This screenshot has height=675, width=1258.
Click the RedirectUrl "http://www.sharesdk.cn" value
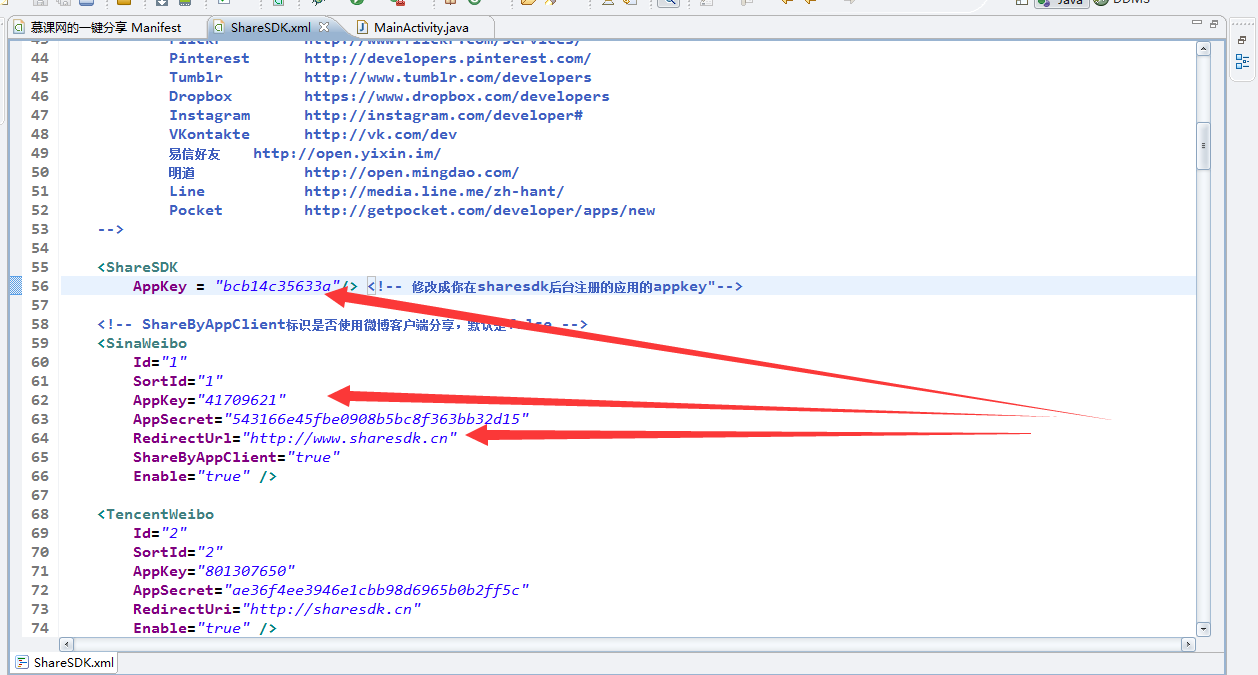pyautogui.click(x=349, y=438)
